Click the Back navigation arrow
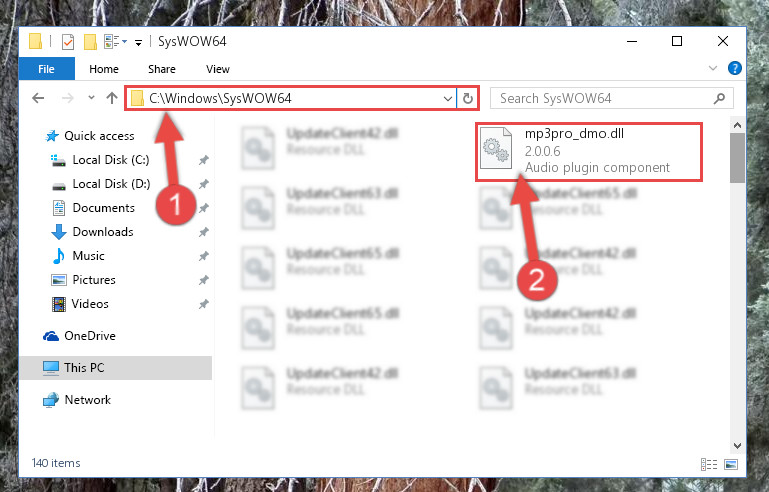769x492 pixels. point(38,98)
